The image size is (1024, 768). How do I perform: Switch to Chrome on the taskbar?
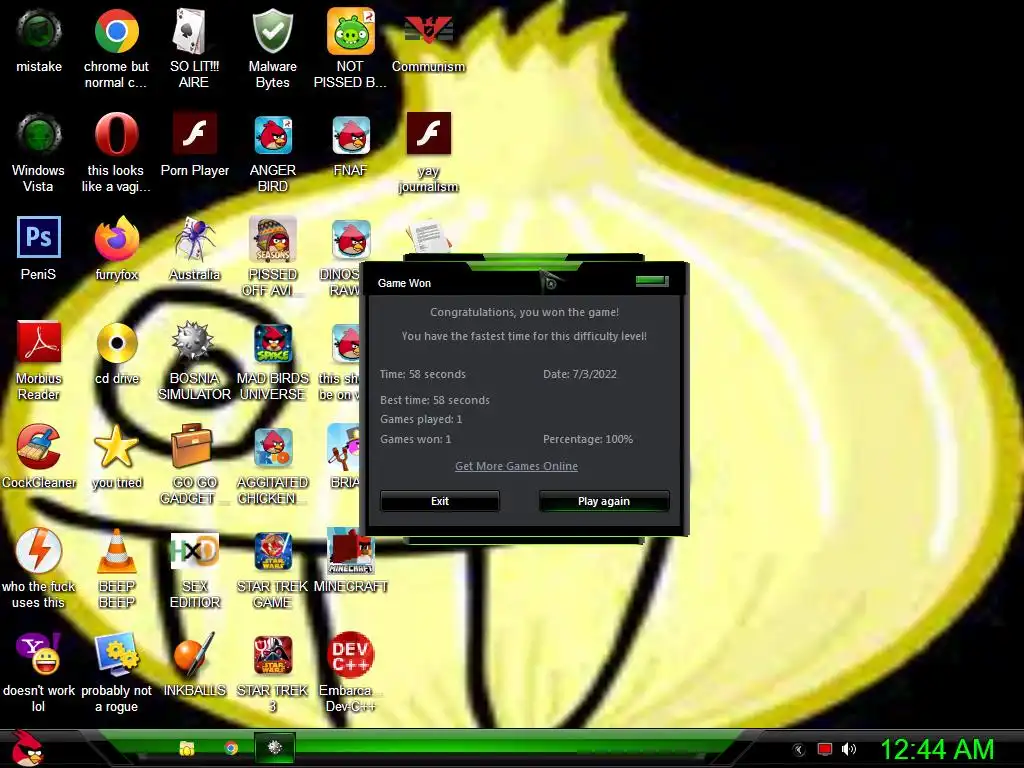click(231, 748)
